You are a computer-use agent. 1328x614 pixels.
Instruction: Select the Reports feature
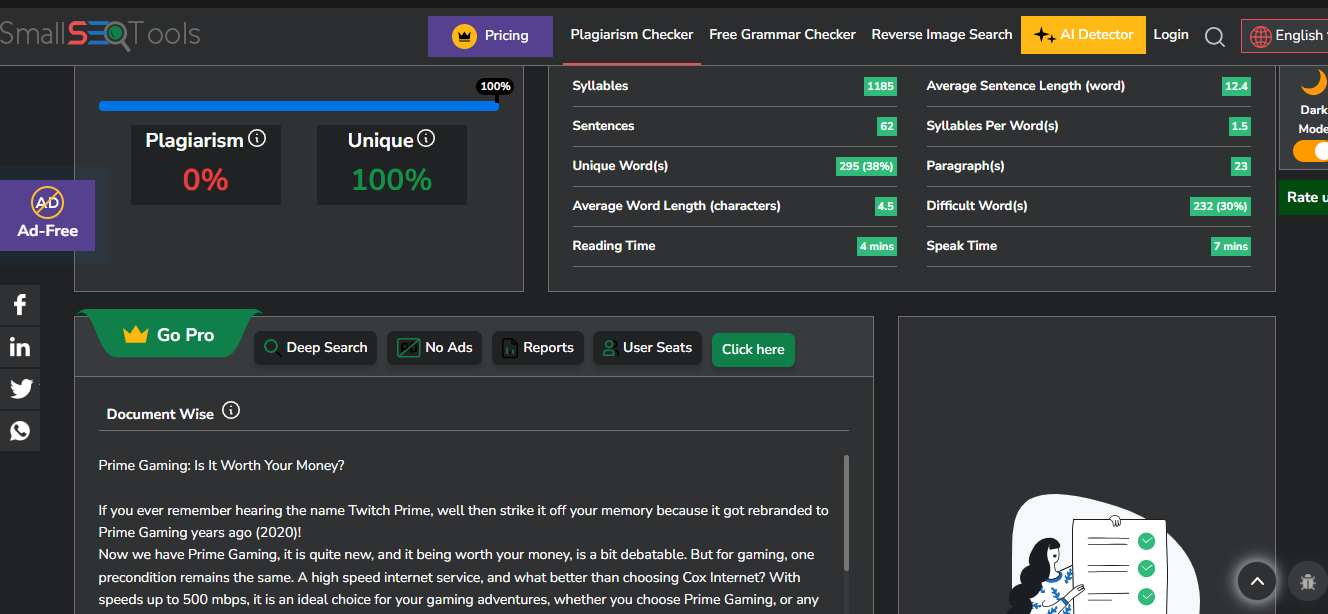[538, 348]
